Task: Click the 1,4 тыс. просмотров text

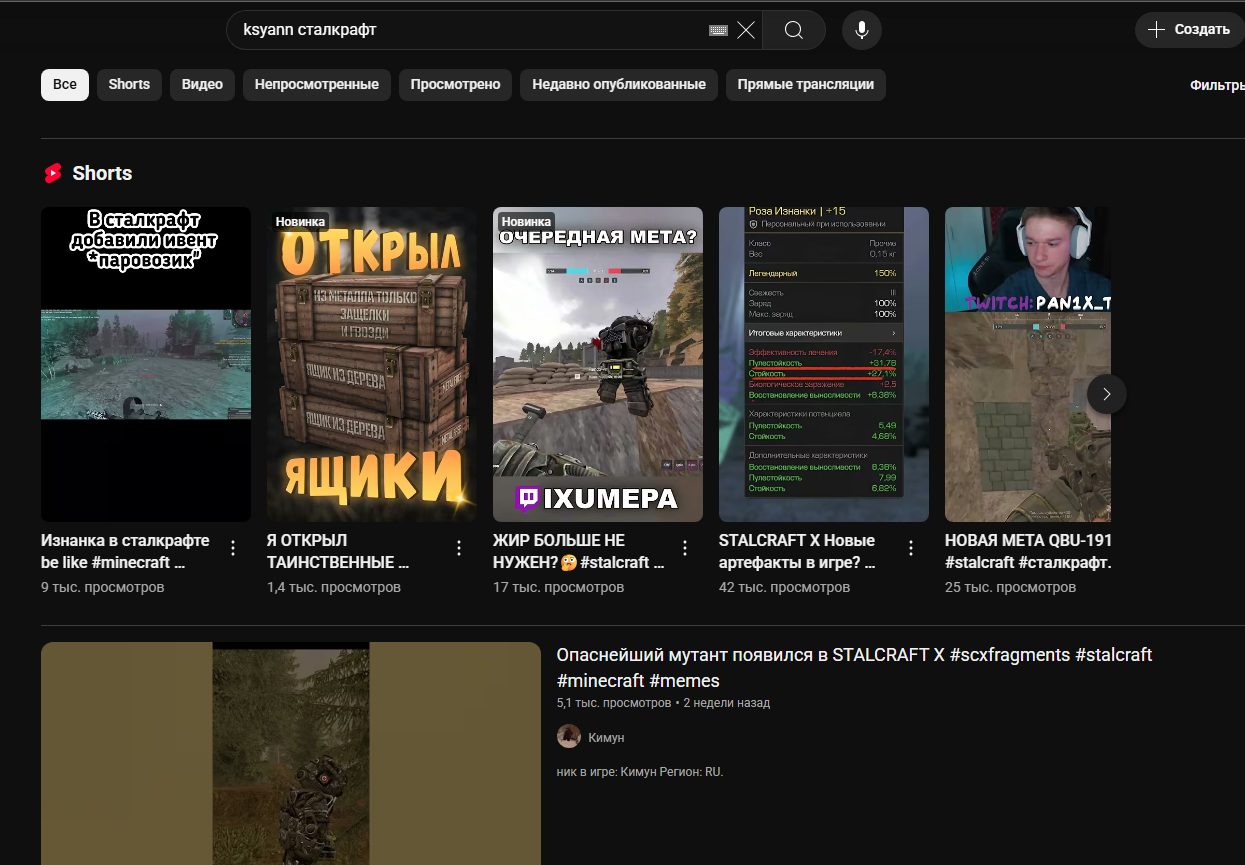Action: pyautogui.click(x=334, y=587)
